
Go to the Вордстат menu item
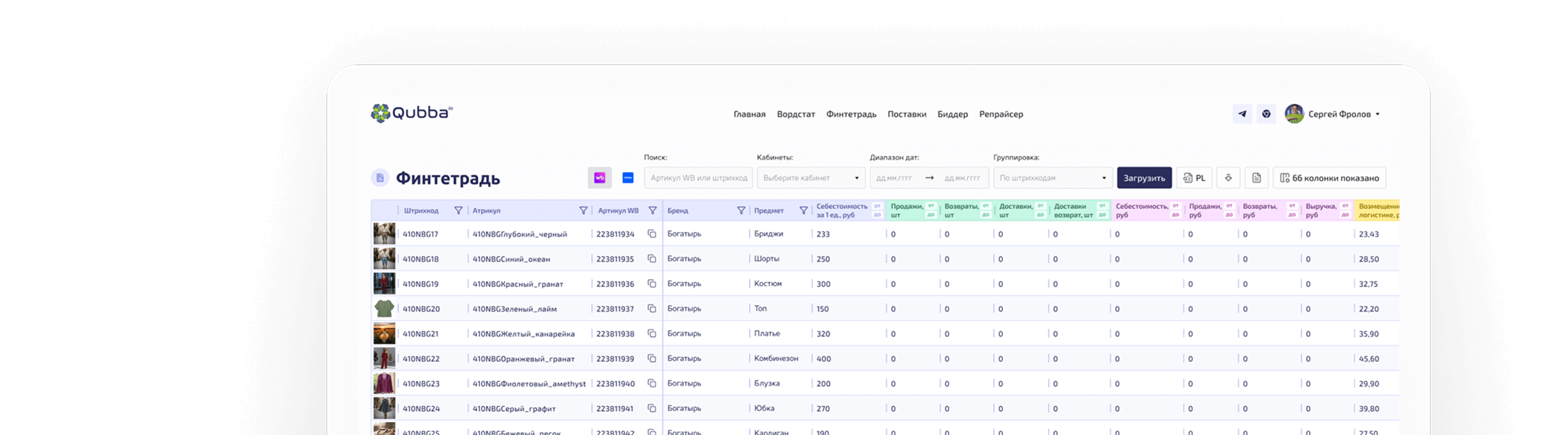(796, 115)
